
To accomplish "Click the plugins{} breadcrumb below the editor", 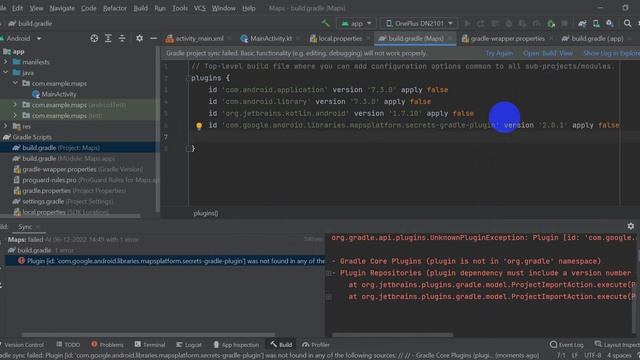I will point(205,213).
